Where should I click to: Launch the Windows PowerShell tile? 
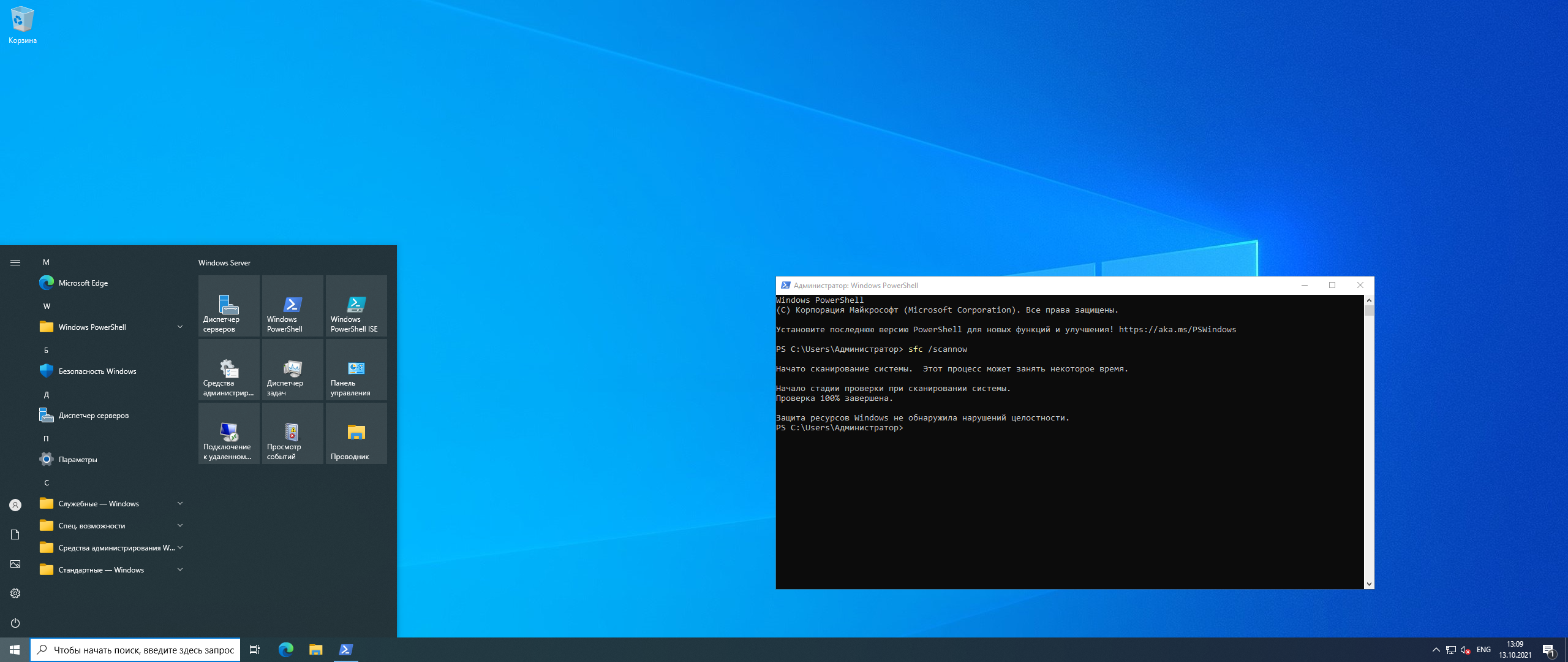pyautogui.click(x=293, y=306)
